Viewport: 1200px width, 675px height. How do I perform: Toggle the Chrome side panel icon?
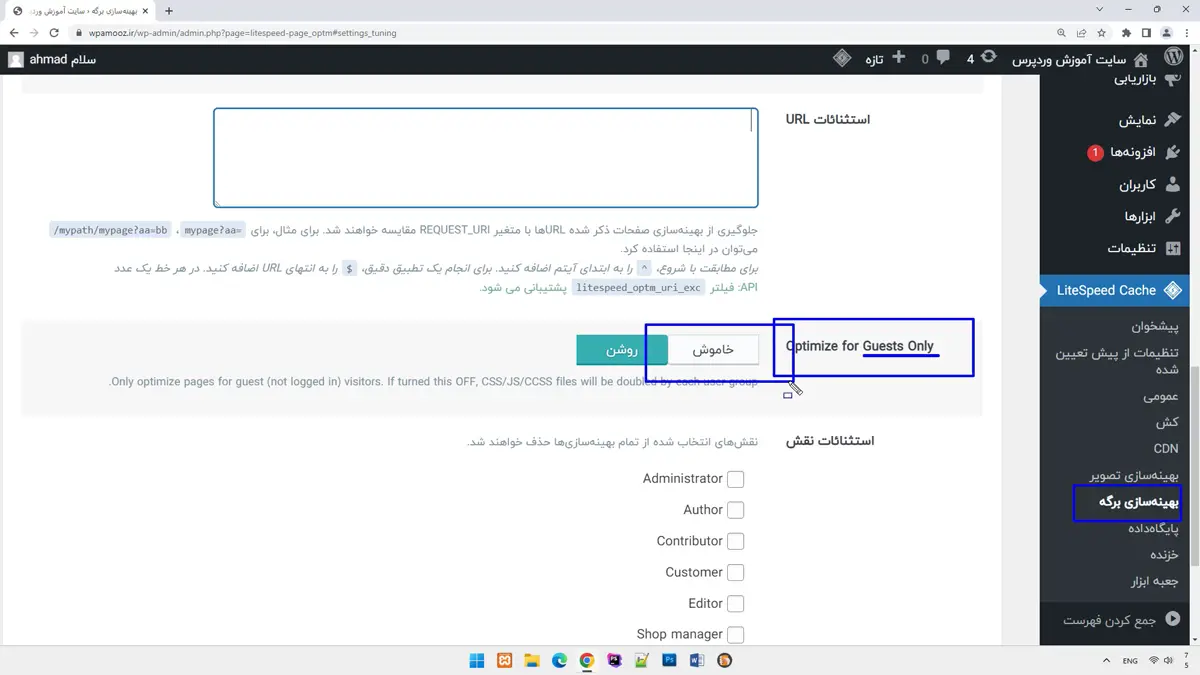coord(1146,32)
